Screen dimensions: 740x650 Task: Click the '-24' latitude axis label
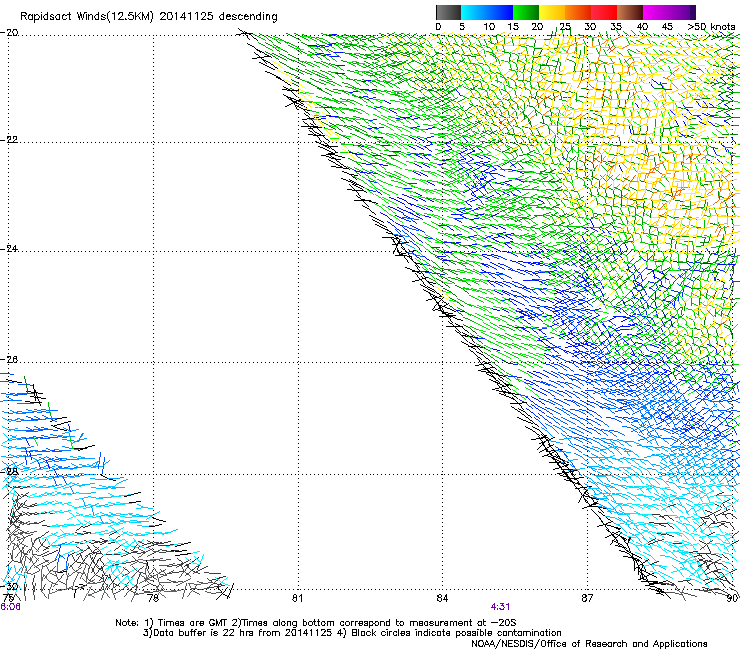(x=9, y=249)
